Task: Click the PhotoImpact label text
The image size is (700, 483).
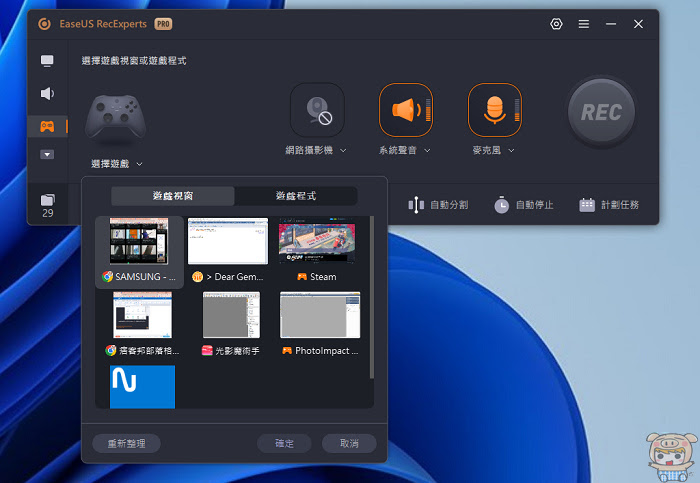Action: coord(326,351)
